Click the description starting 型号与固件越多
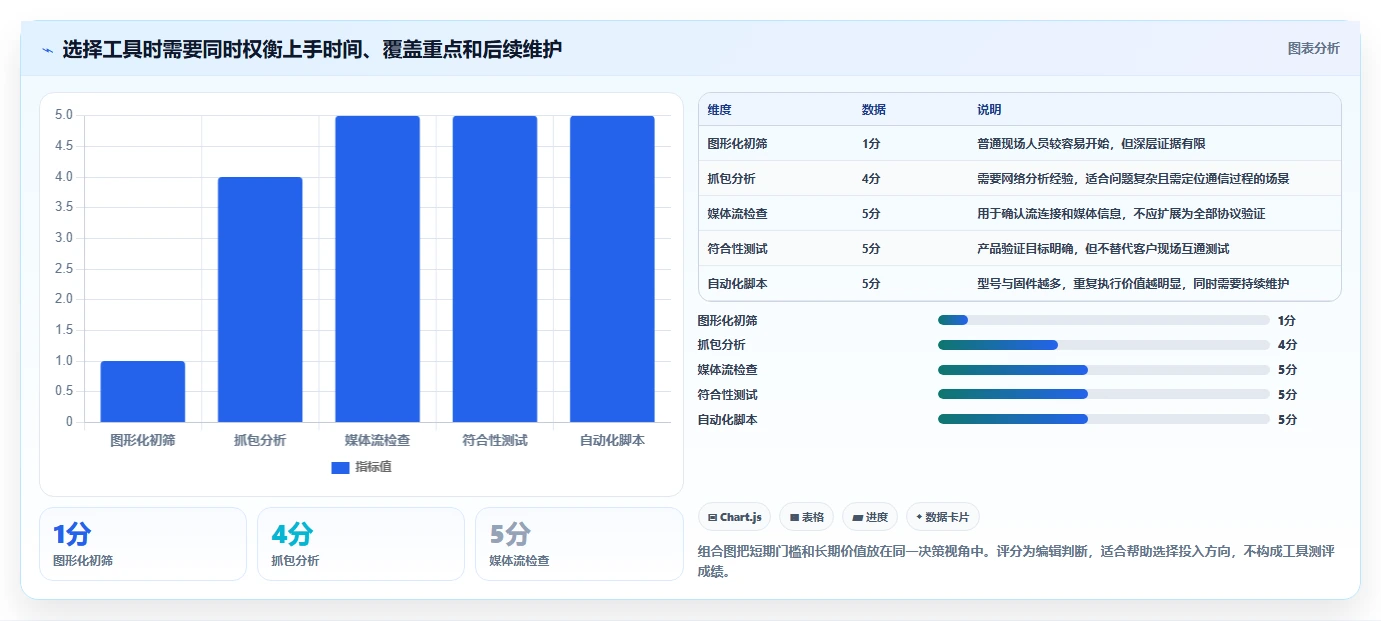This screenshot has height=621, width=1381. tap(1133, 284)
